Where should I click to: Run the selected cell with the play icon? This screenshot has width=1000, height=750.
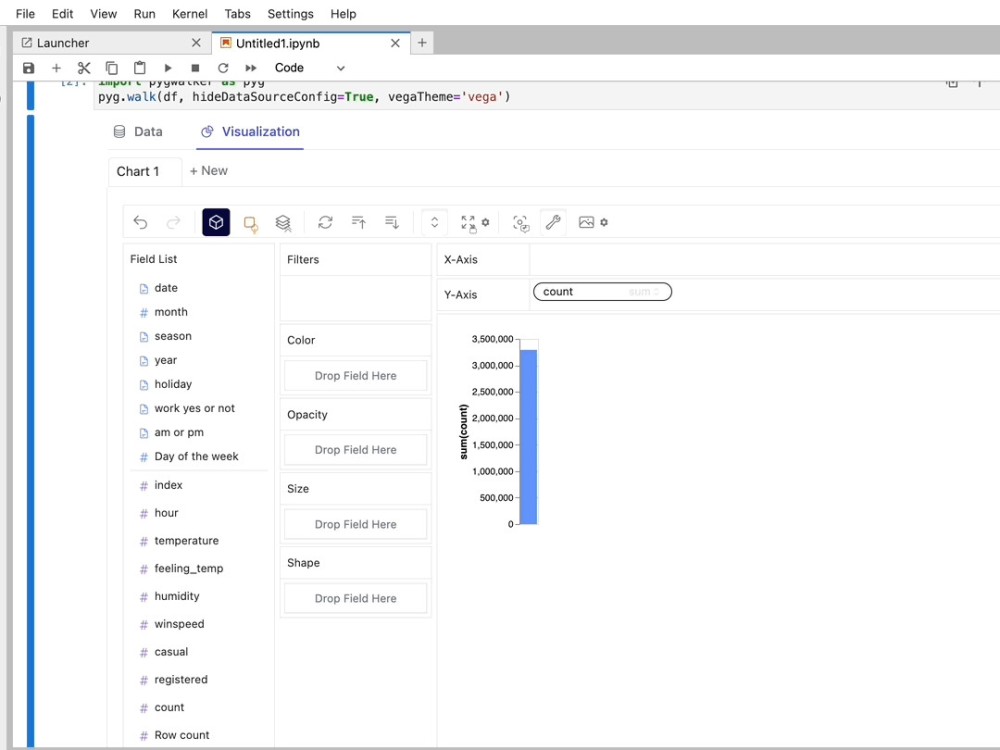pyautogui.click(x=168, y=68)
